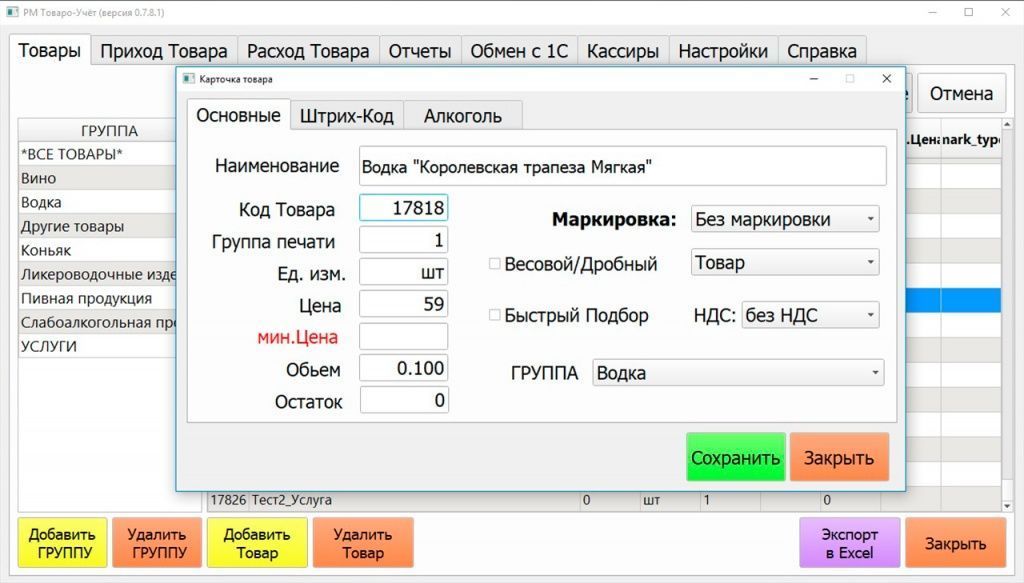
Task: Click the Сохранить button
Action: coord(735,457)
